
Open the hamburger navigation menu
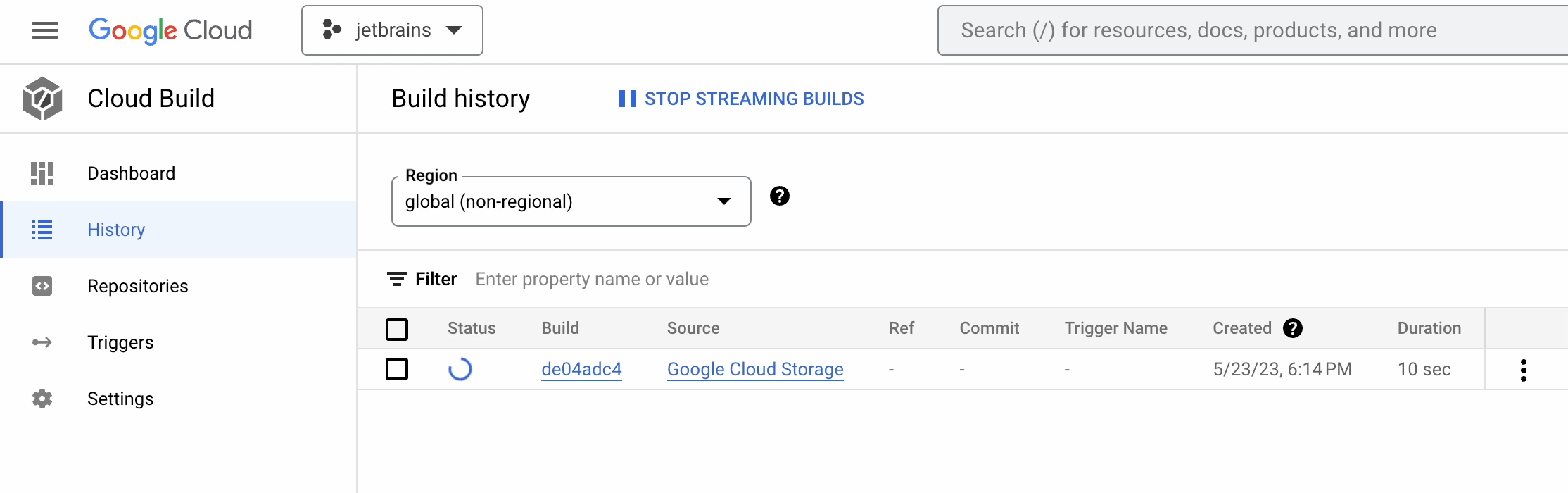[45, 30]
